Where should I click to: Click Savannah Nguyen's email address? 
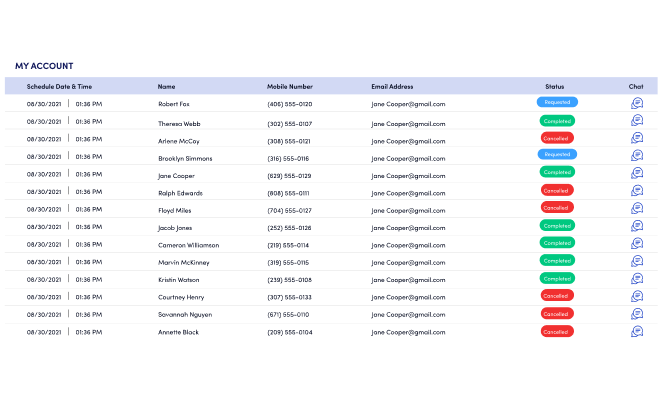pos(408,315)
